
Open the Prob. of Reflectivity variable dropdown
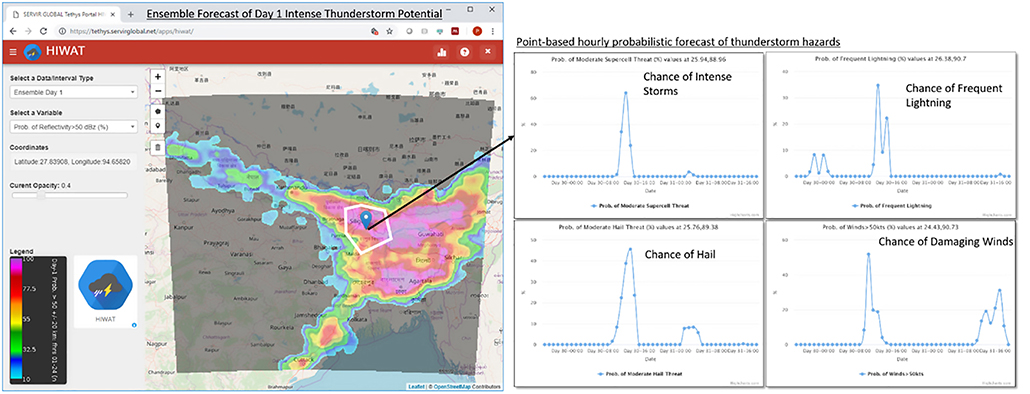73,126
